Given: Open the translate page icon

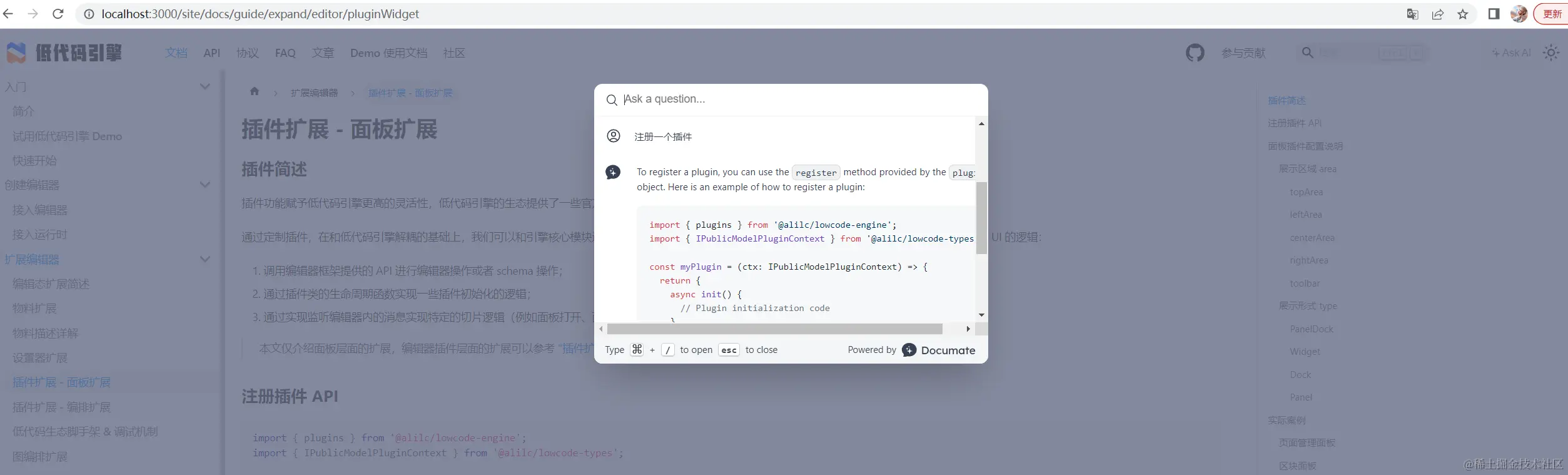Looking at the screenshot, I should pos(1412,14).
